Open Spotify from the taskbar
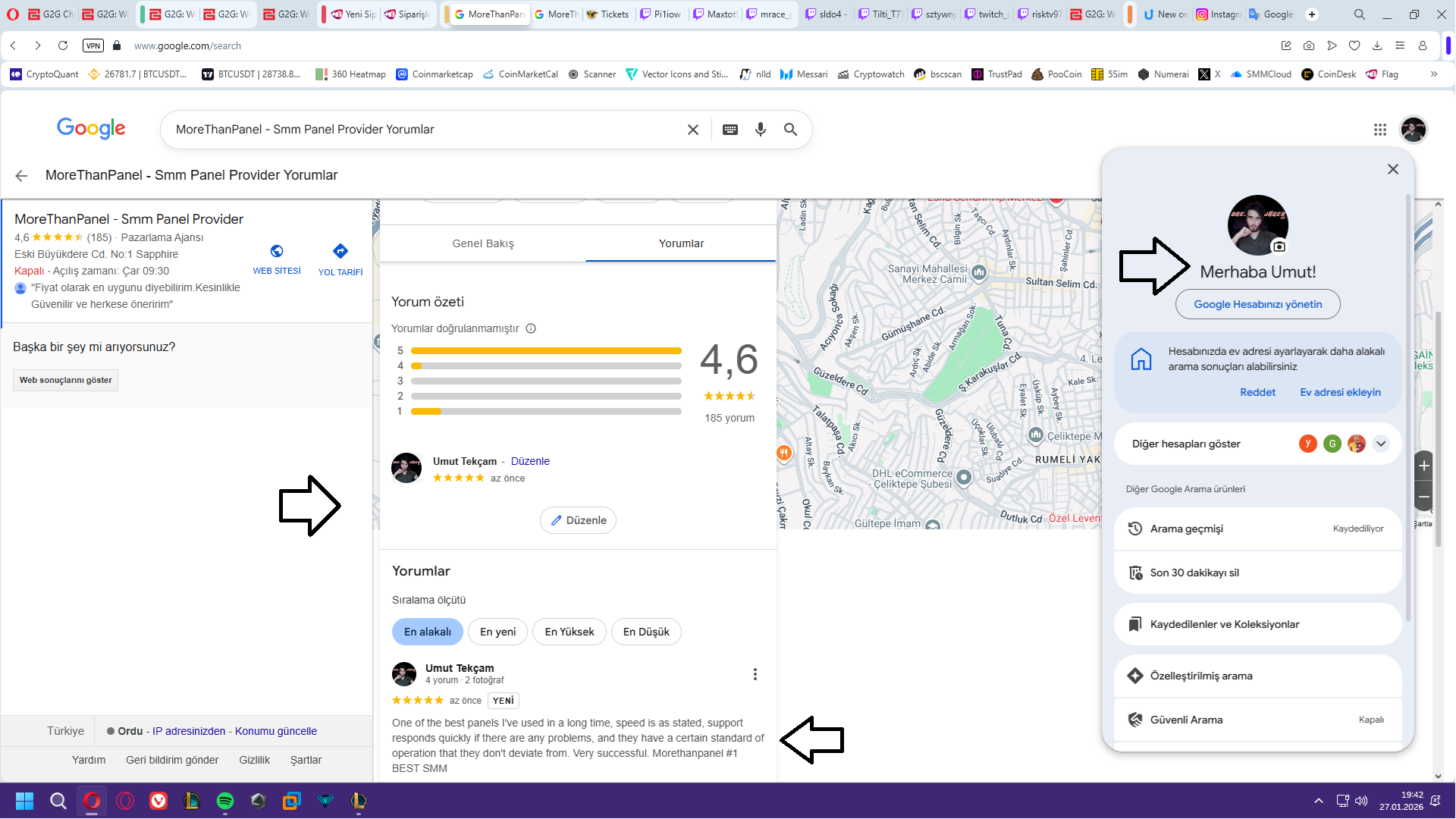The image size is (1456, 819). tap(225, 801)
